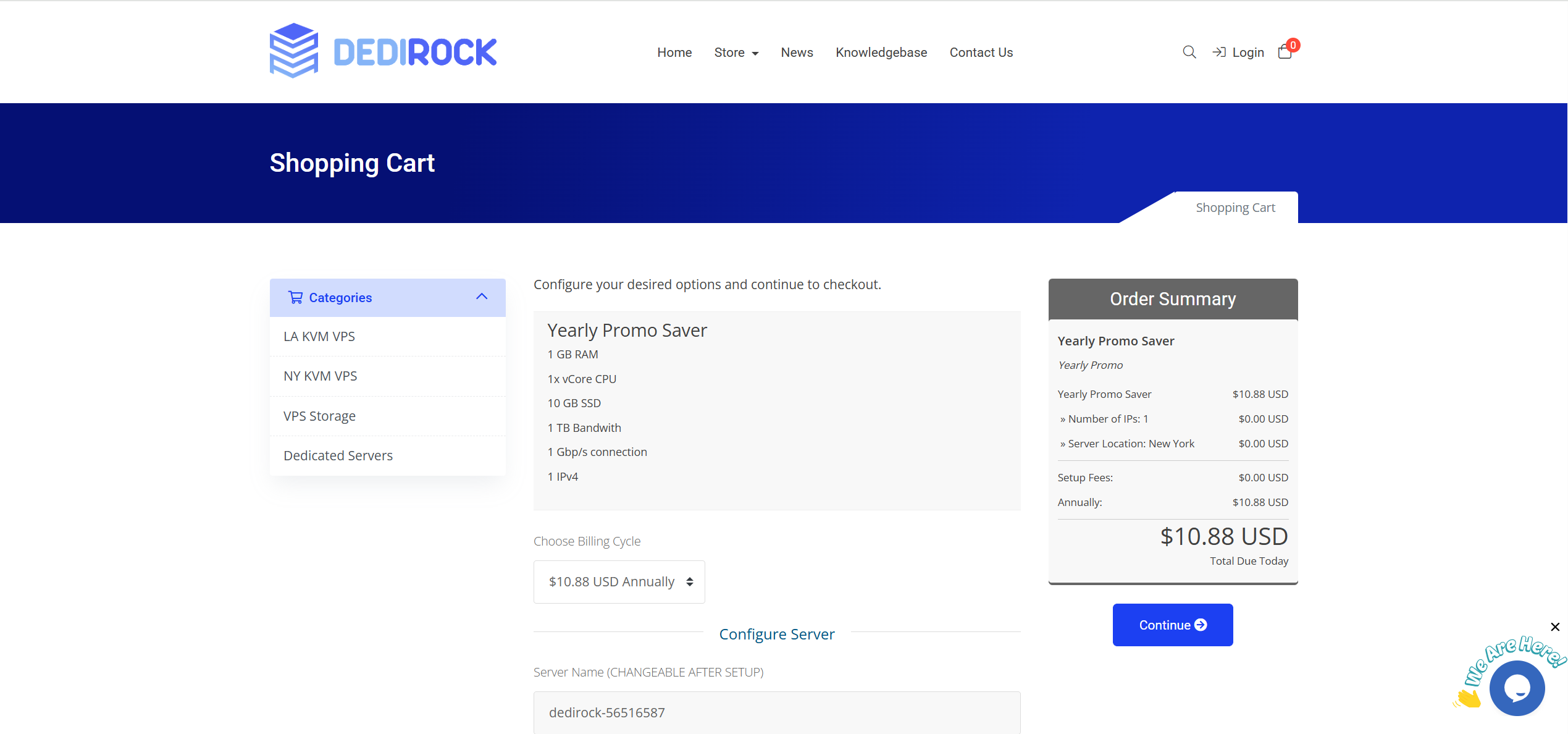Navigate to Contact Us
Screen dimensions: 1568x734
click(x=981, y=53)
